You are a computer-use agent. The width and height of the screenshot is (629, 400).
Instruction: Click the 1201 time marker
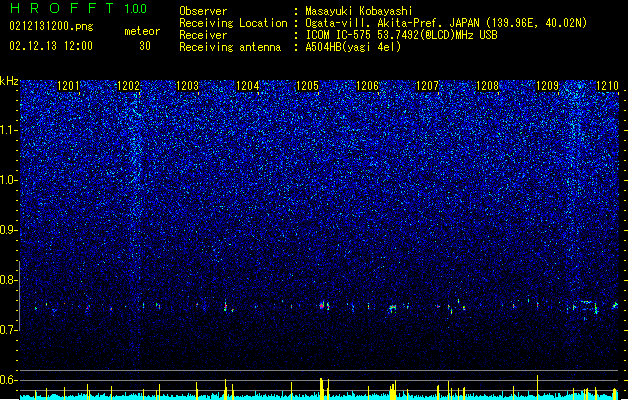pyautogui.click(x=68, y=85)
